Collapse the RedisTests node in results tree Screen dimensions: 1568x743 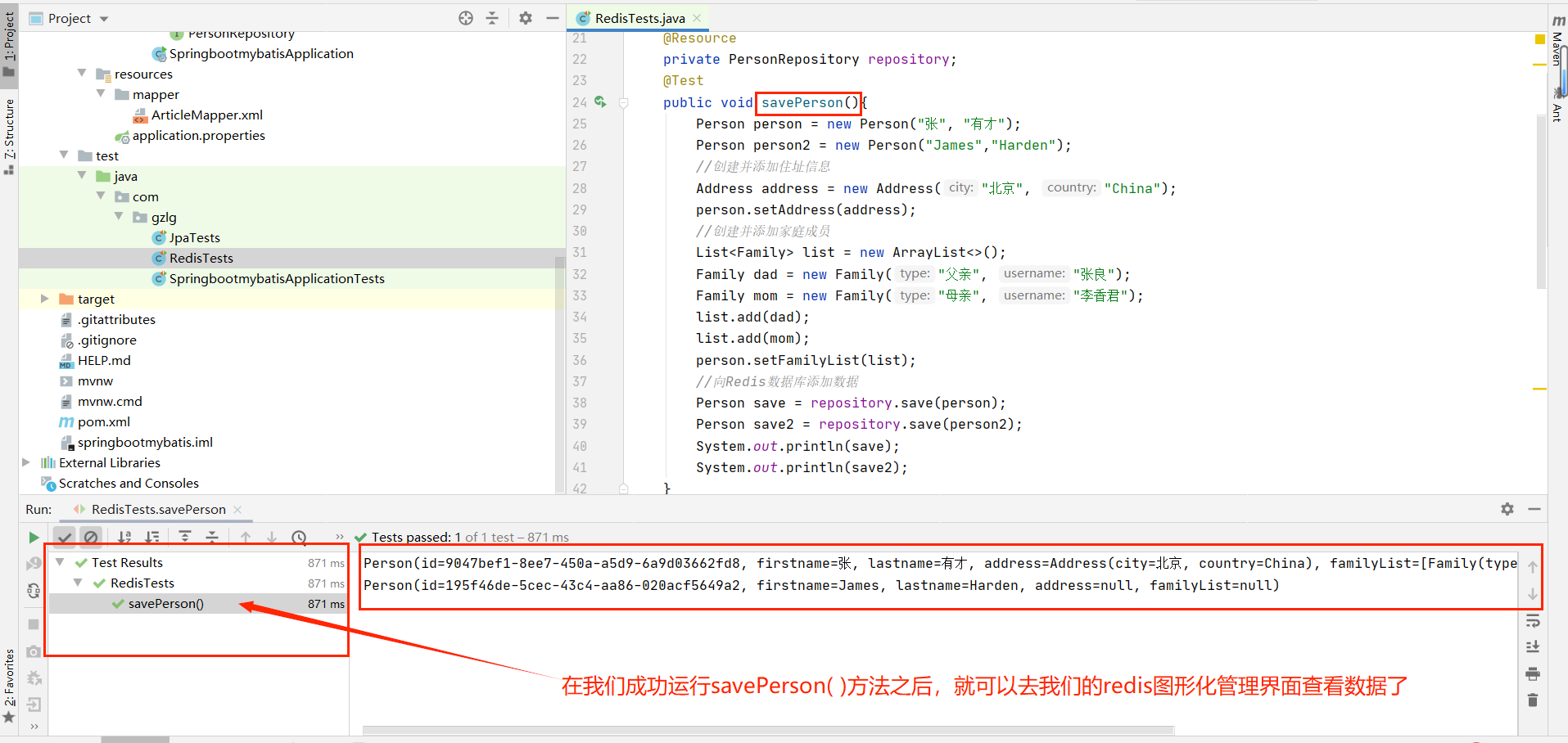coord(78,583)
